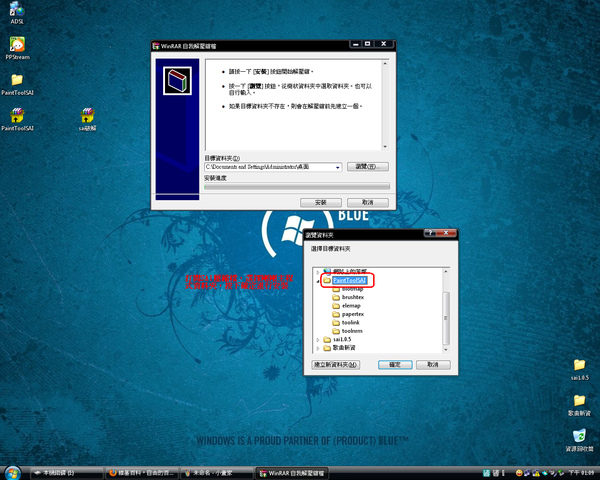Click the folder tree scroll-down arrow
Screen dimensions: 600x480
pos(445,349)
